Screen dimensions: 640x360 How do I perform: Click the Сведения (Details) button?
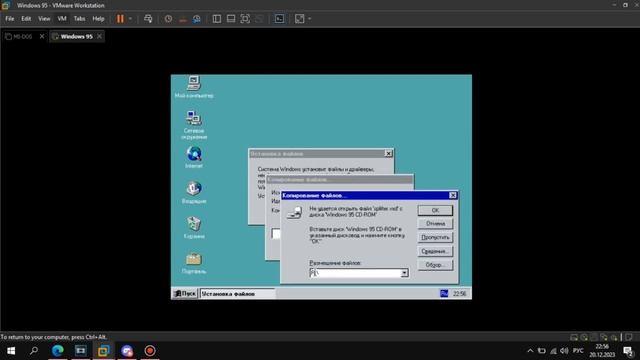click(435, 251)
